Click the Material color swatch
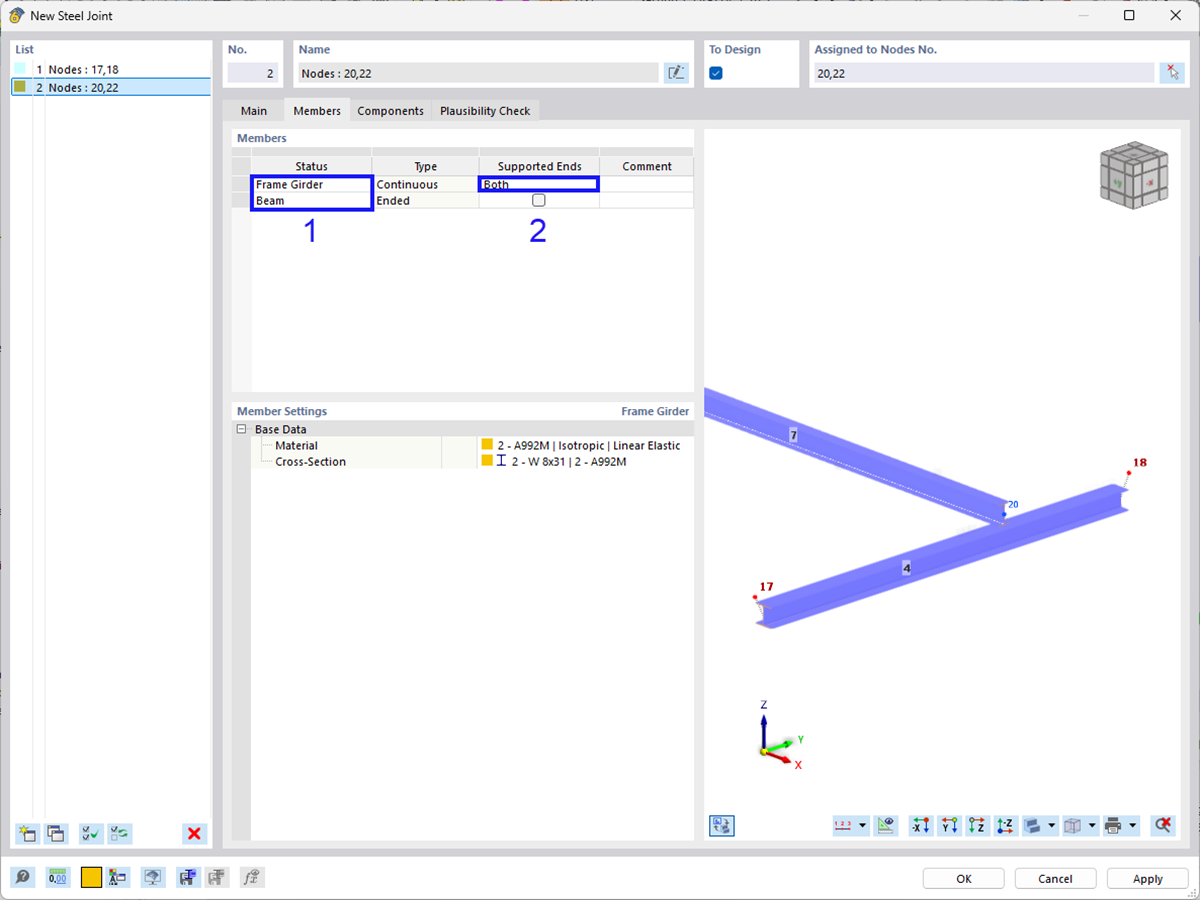The image size is (1200, 900). (x=487, y=445)
